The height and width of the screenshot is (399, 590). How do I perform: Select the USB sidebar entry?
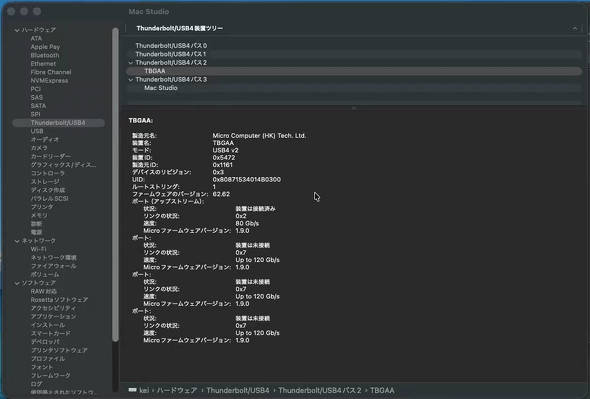click(x=37, y=131)
